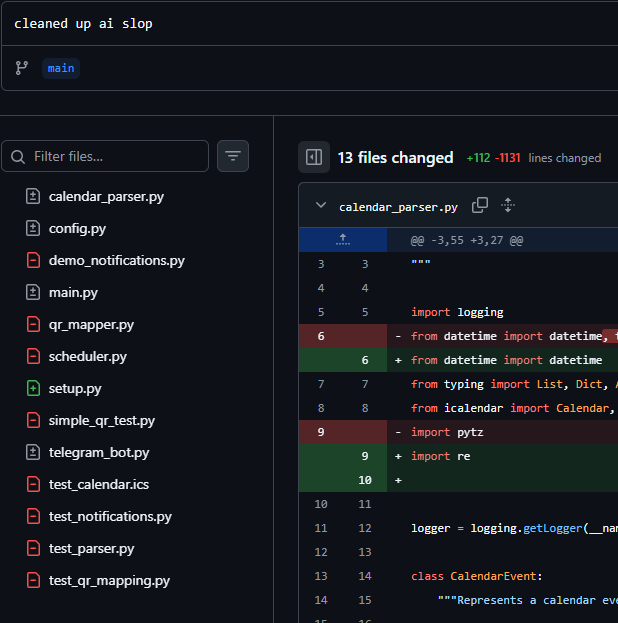Image resolution: width=618 pixels, height=623 pixels.
Task: Expand all lines in calendar_parser.py diff
Action: point(508,205)
